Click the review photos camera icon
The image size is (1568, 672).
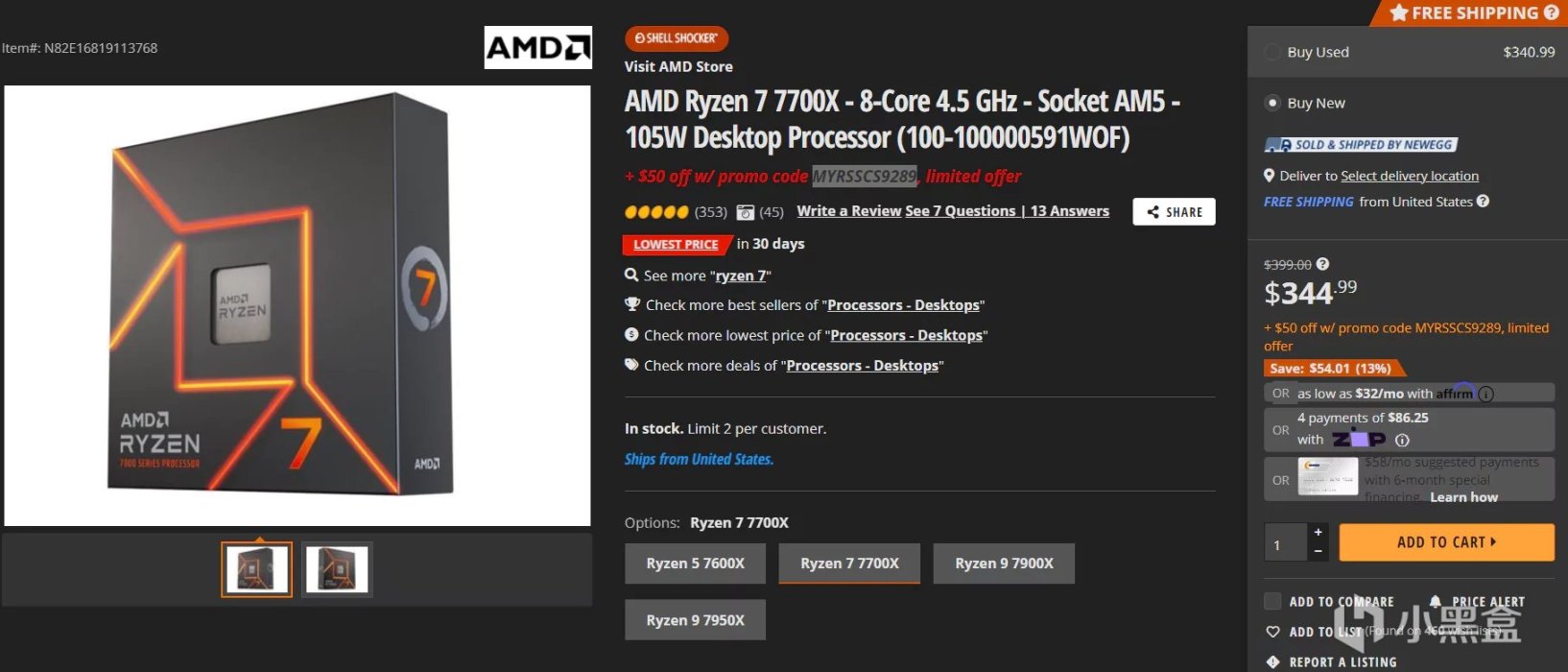pyautogui.click(x=745, y=212)
